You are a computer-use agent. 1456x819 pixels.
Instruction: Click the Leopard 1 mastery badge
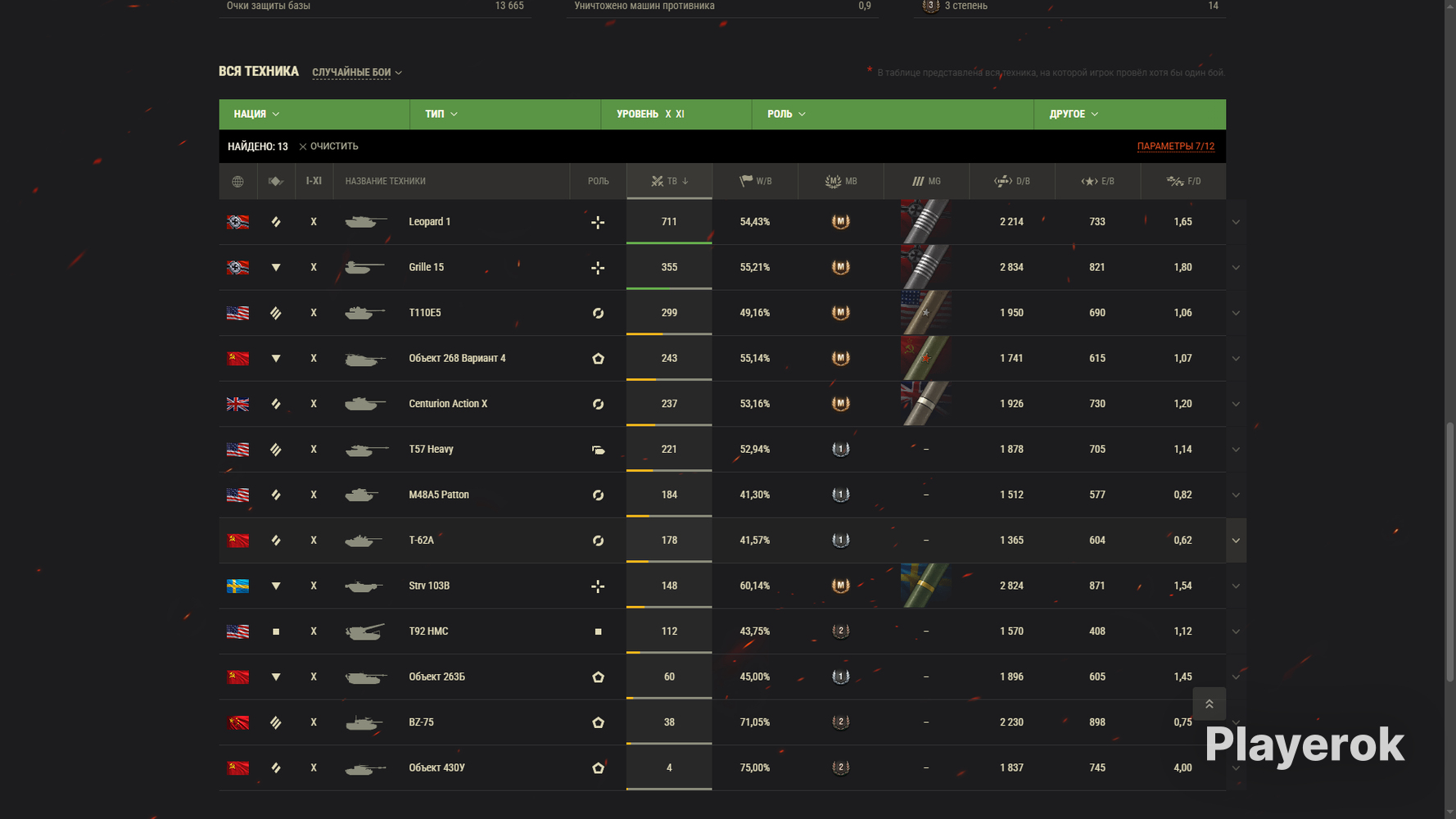point(841,222)
